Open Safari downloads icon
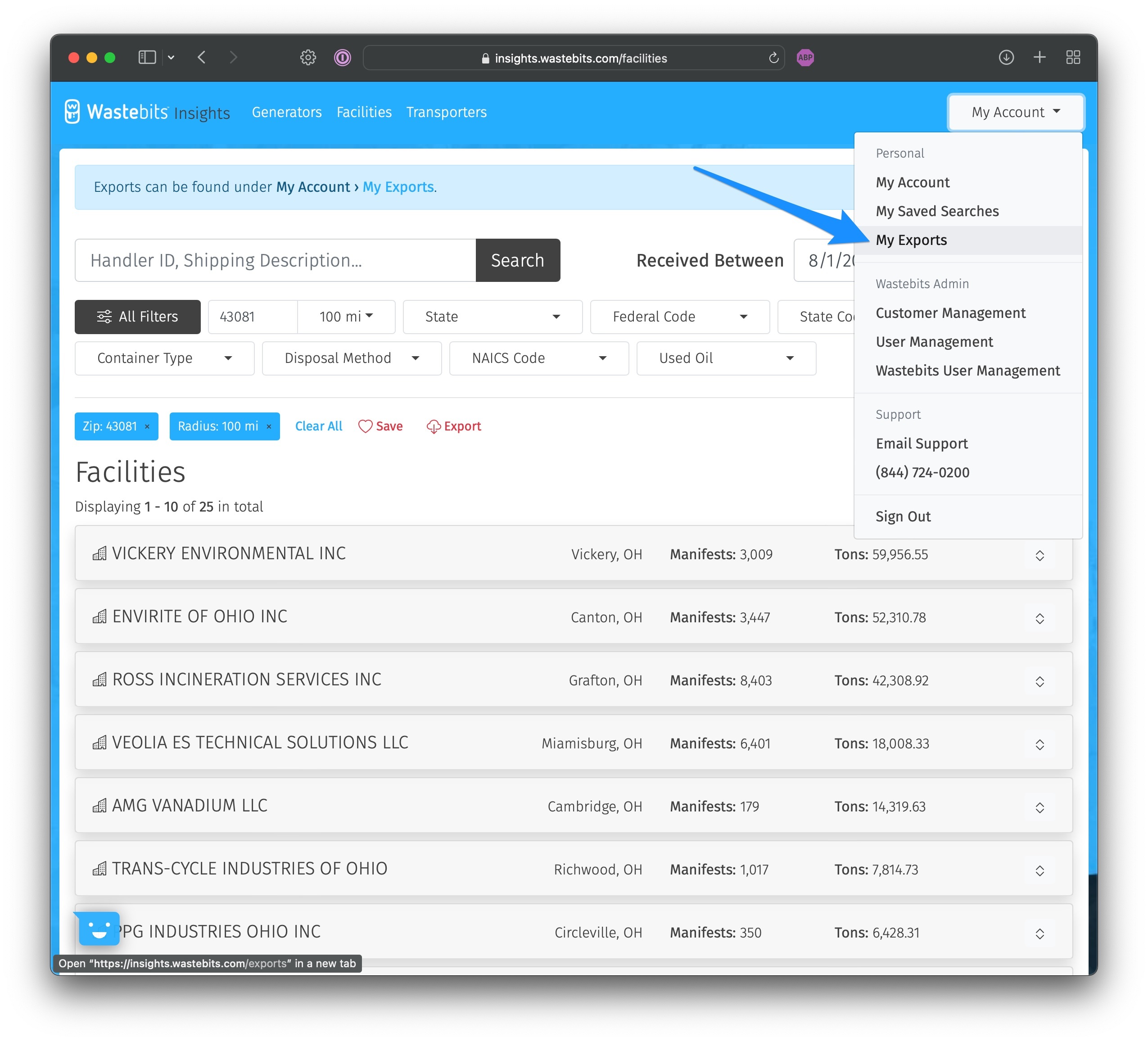 point(1006,58)
